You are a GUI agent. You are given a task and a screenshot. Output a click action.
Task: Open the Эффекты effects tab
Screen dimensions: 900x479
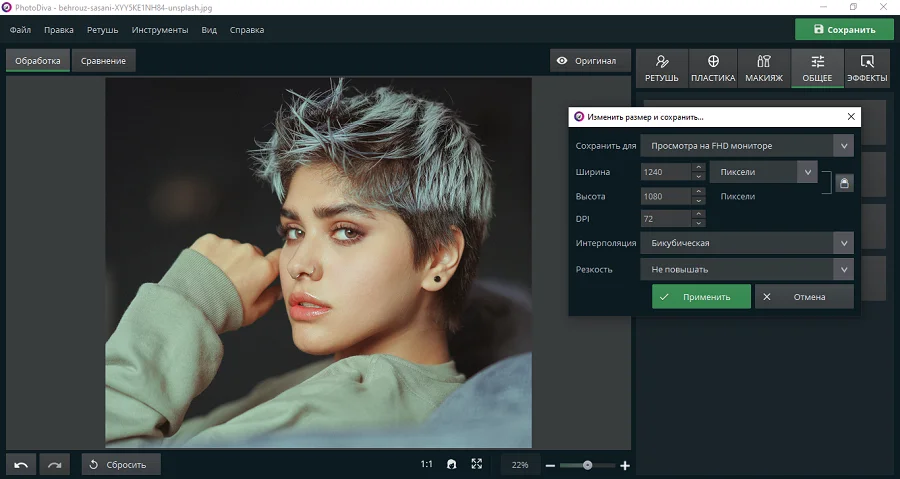point(866,68)
